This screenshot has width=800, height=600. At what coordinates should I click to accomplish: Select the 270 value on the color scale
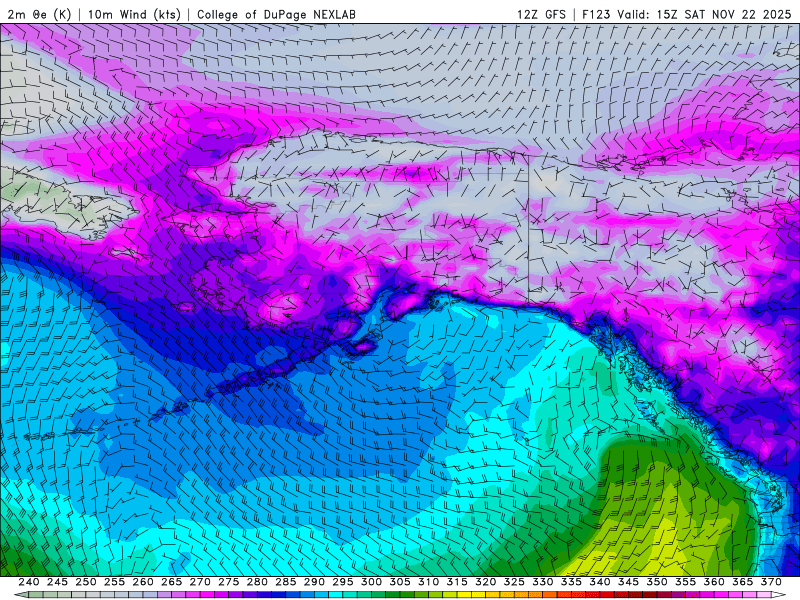pyautogui.click(x=200, y=582)
